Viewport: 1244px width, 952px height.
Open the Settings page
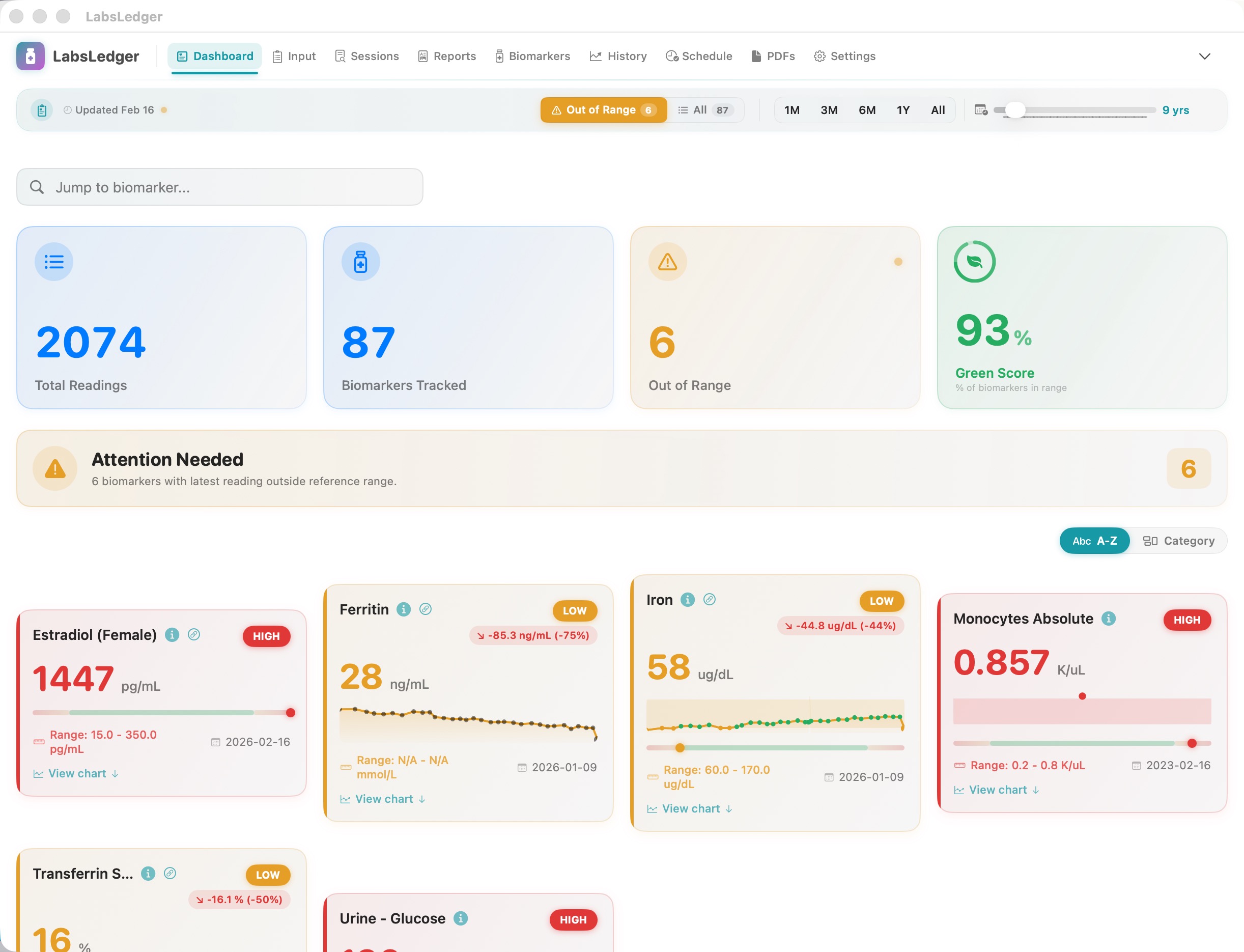pyautogui.click(x=844, y=56)
